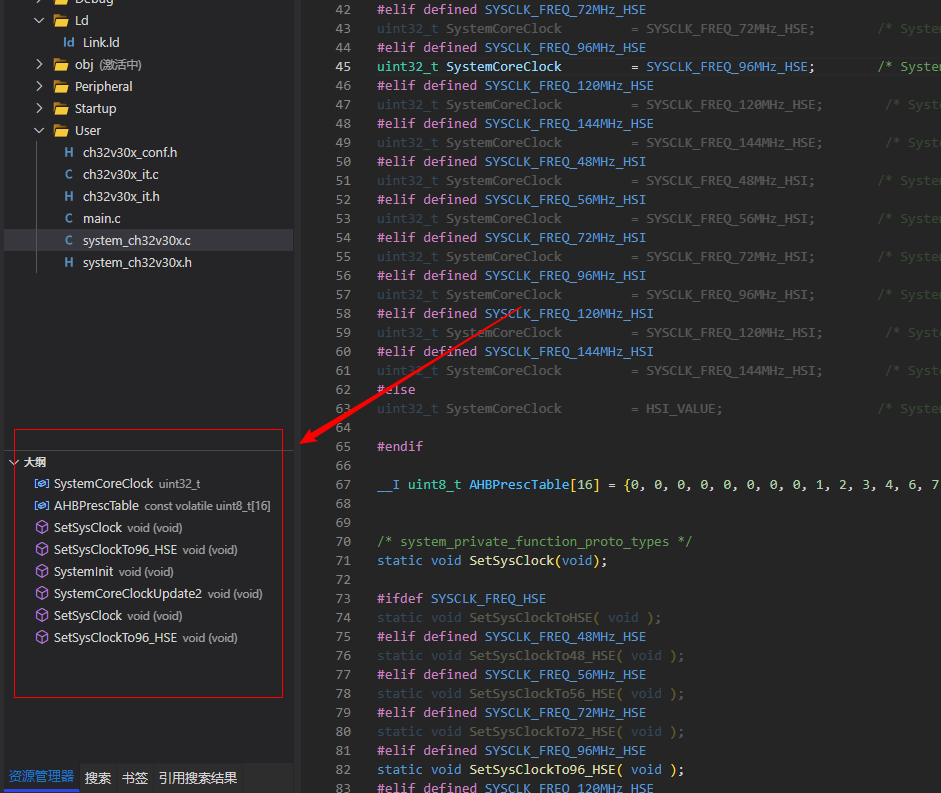Switch to the 书签 tab

click(135, 778)
